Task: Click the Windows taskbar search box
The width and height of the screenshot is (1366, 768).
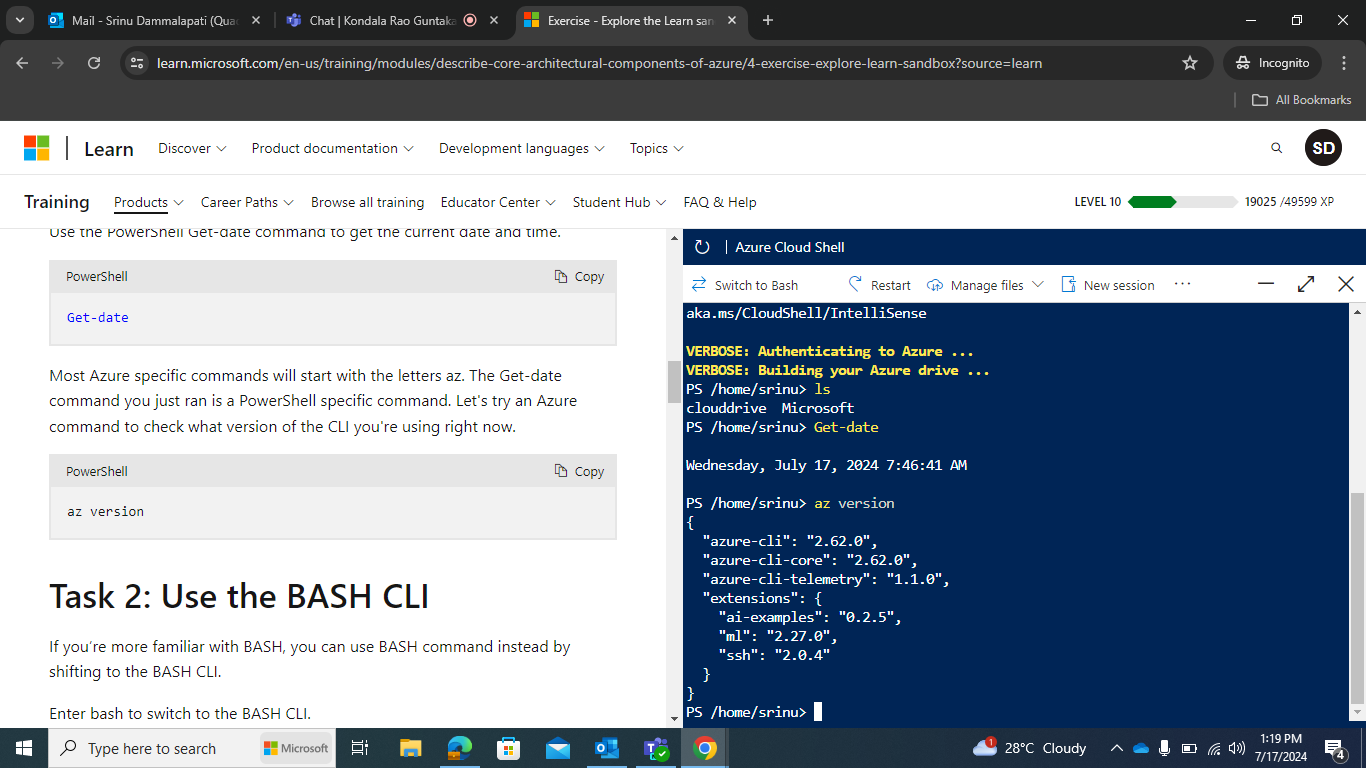Action: pos(191,748)
